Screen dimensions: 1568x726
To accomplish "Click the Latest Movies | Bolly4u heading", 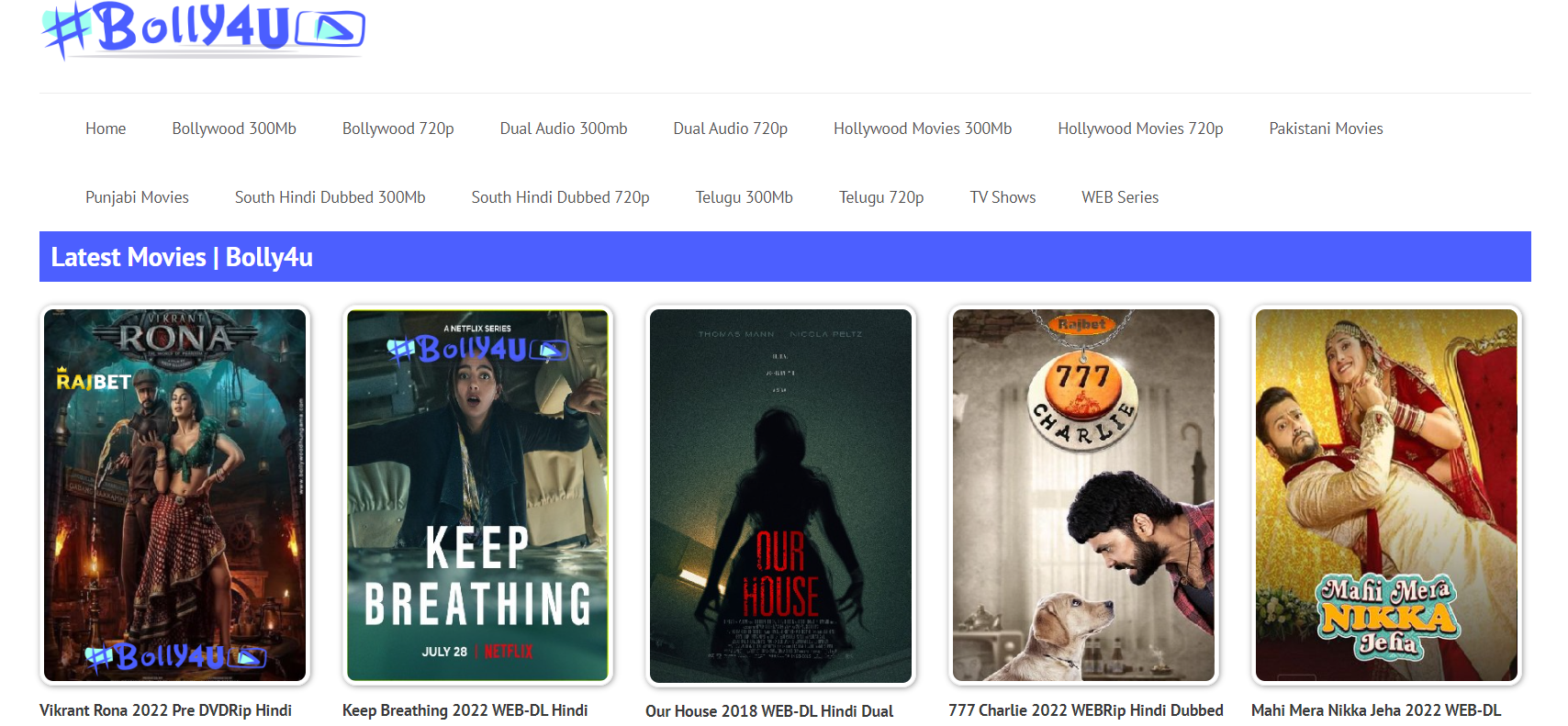I will (182, 257).
